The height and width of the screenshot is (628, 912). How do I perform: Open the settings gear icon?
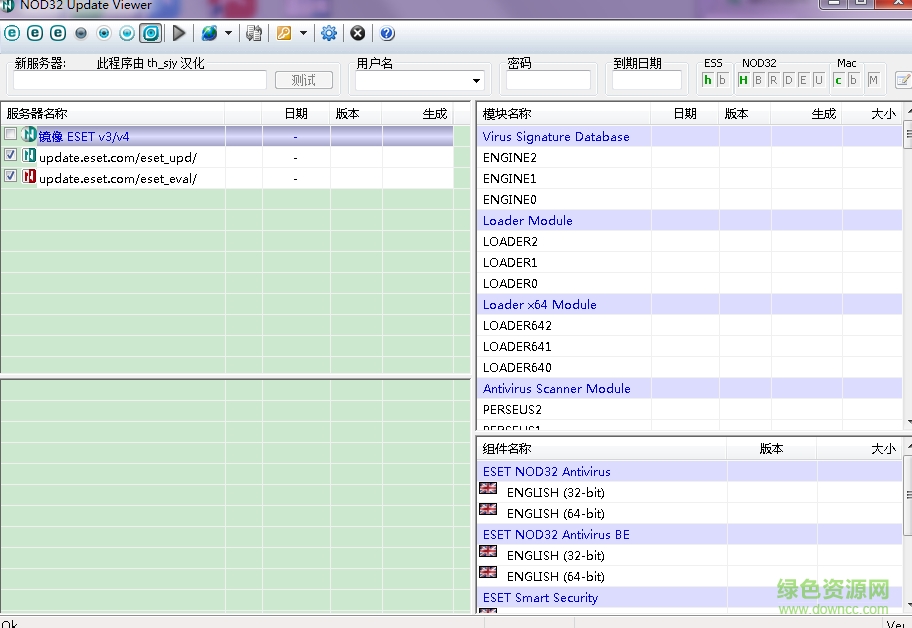click(x=329, y=33)
